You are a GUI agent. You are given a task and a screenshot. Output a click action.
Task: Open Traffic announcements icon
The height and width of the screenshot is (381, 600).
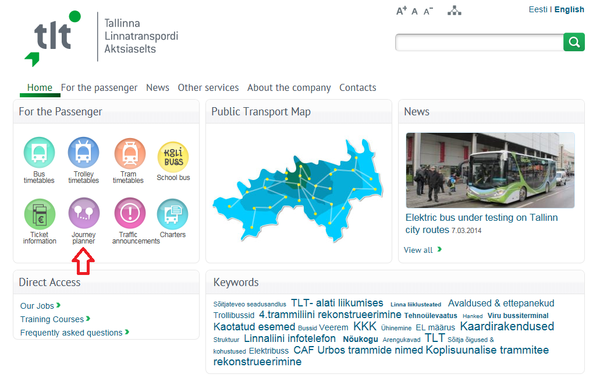(x=130, y=213)
